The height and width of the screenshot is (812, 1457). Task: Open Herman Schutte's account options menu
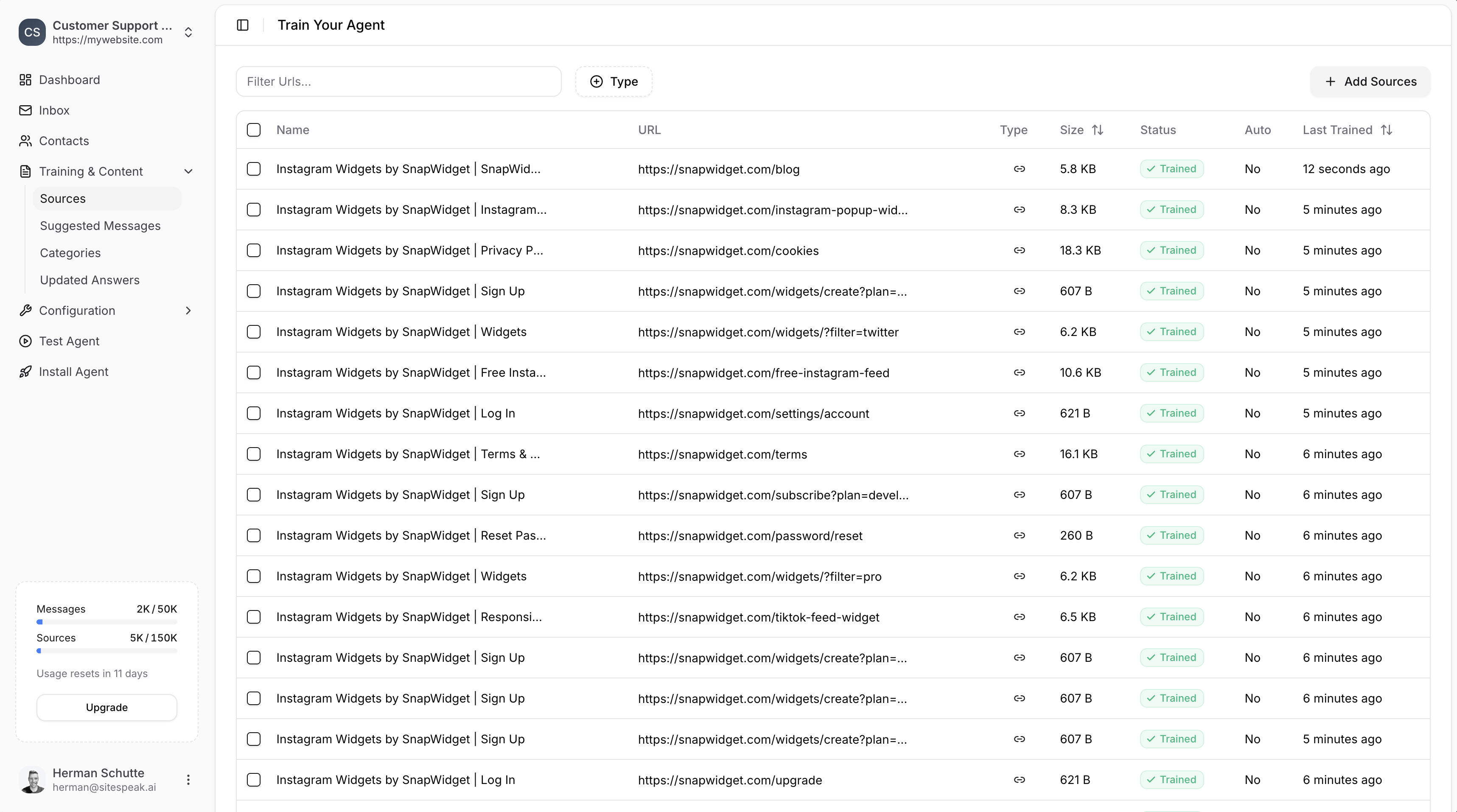[188, 780]
